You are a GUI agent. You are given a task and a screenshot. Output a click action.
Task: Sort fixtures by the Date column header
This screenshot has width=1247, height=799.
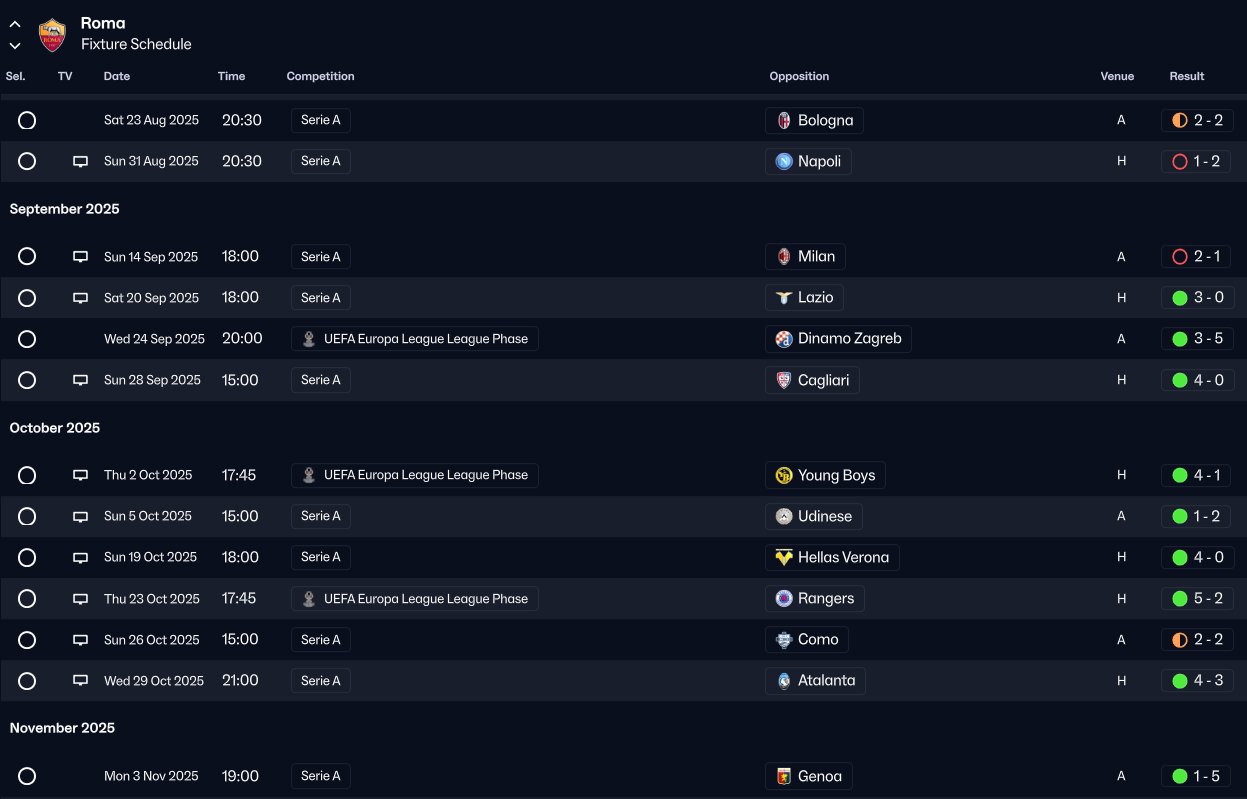point(117,77)
